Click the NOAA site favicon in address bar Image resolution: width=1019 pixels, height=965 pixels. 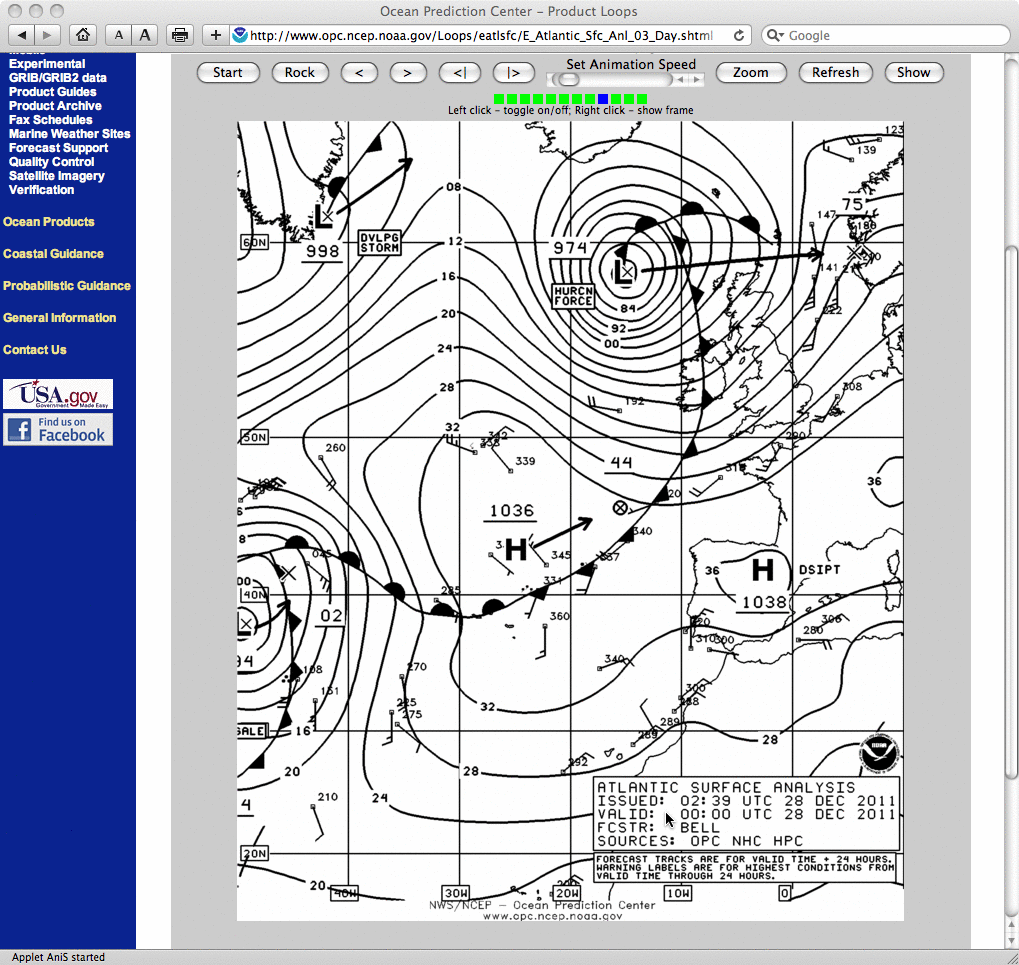pyautogui.click(x=240, y=35)
